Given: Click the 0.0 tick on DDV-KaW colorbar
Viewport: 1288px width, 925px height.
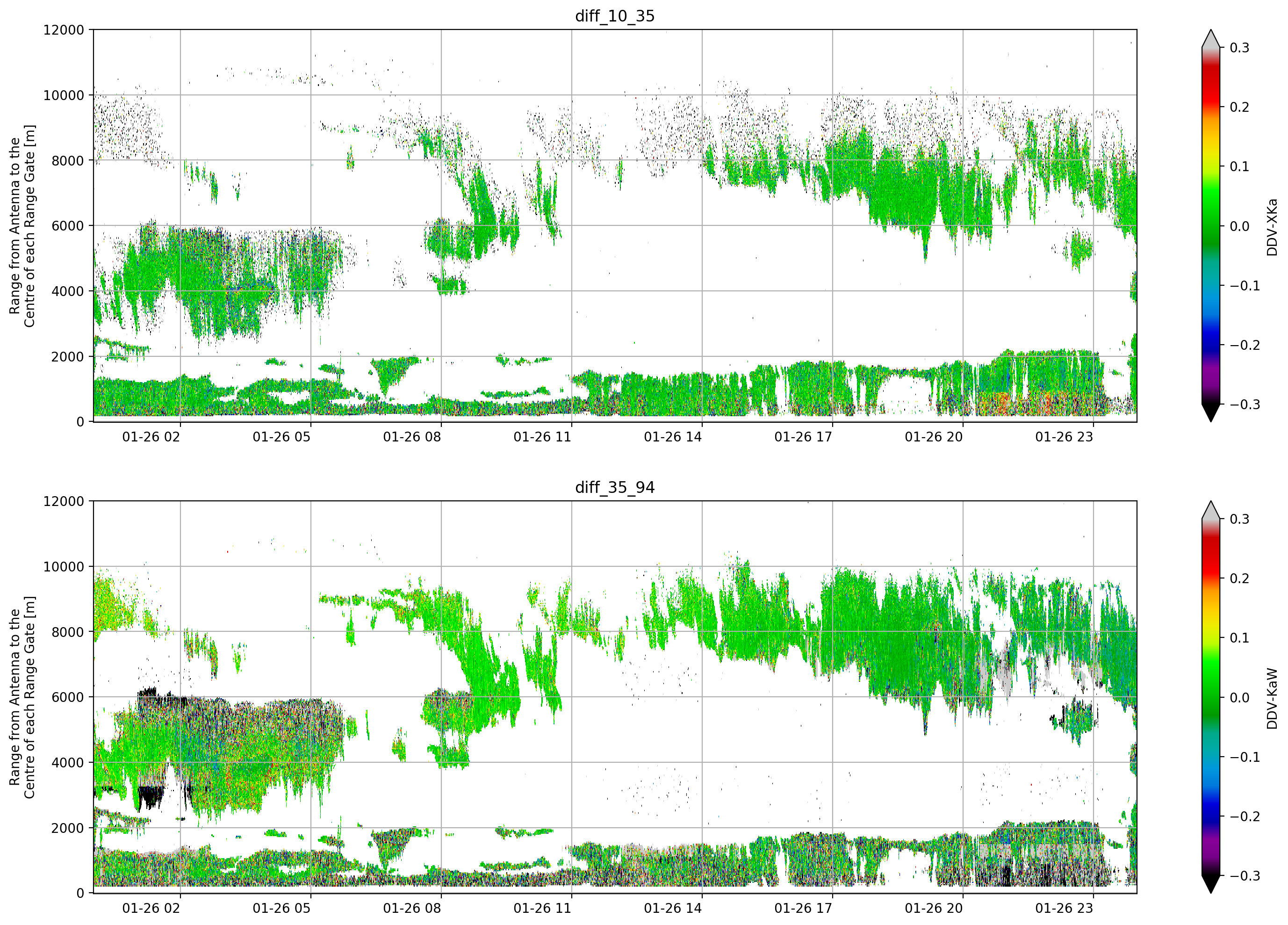Looking at the screenshot, I should point(1240,698).
